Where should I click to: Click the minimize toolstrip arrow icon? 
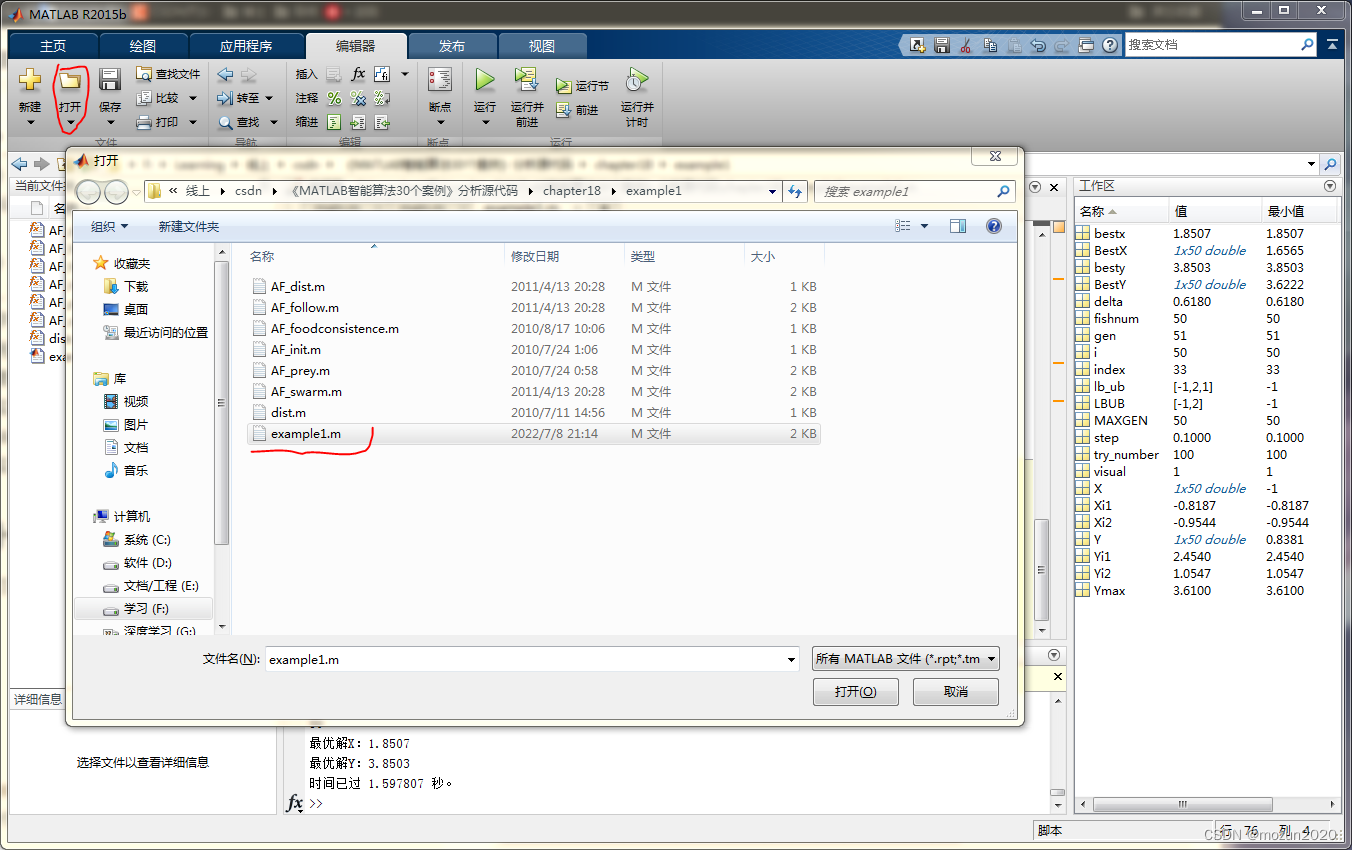pos(1331,45)
